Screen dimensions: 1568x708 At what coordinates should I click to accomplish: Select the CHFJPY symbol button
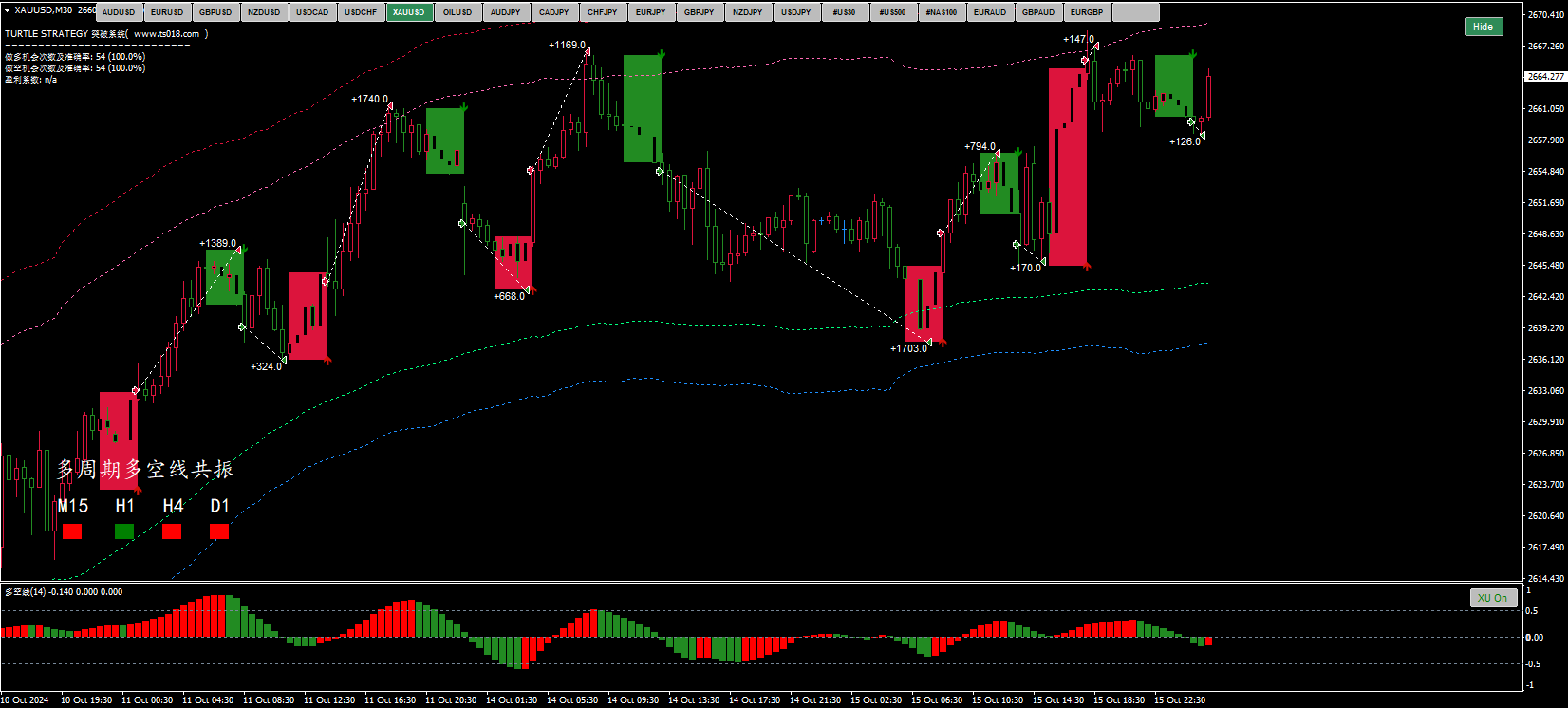(x=603, y=12)
